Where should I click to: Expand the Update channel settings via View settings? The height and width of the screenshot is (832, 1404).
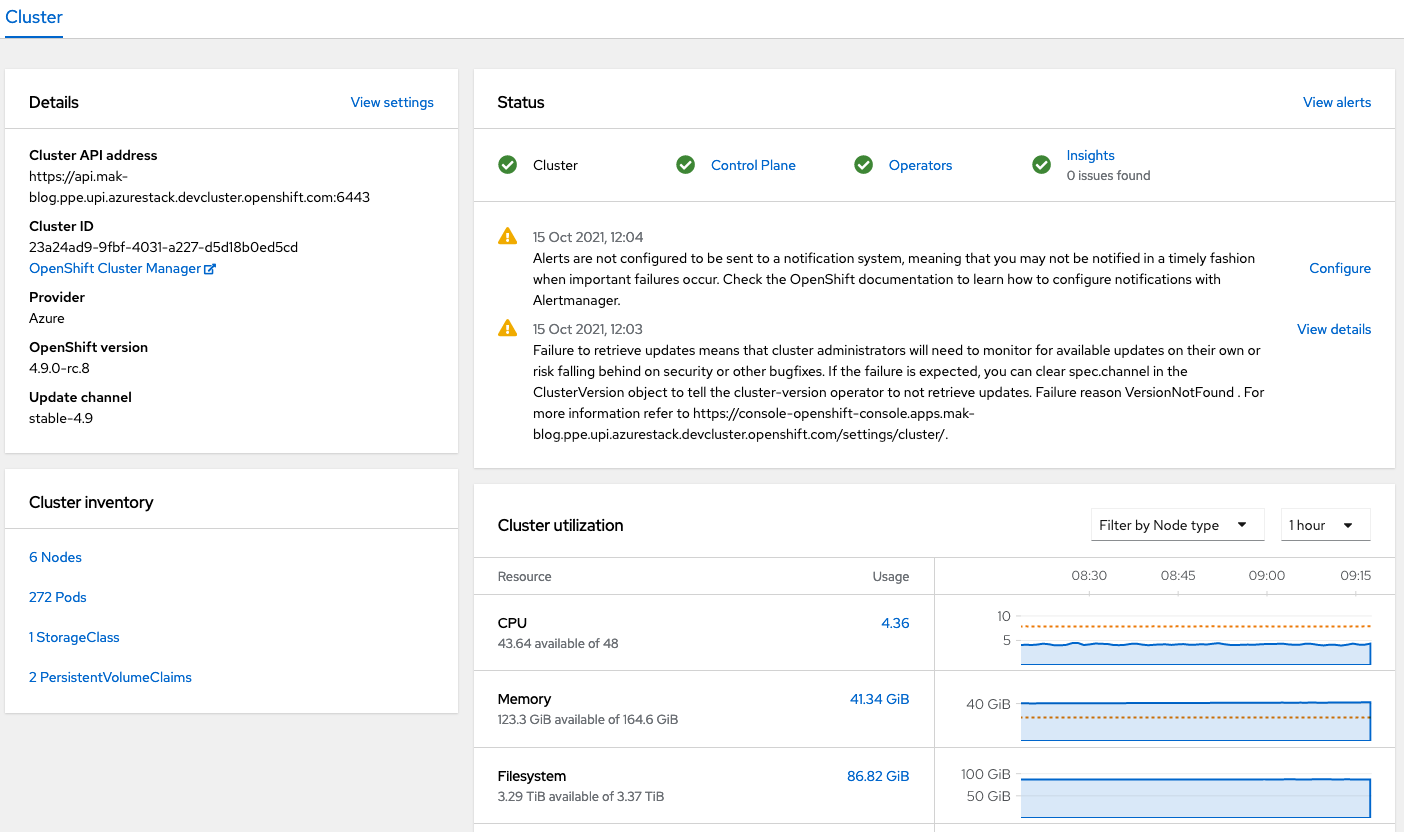click(391, 102)
